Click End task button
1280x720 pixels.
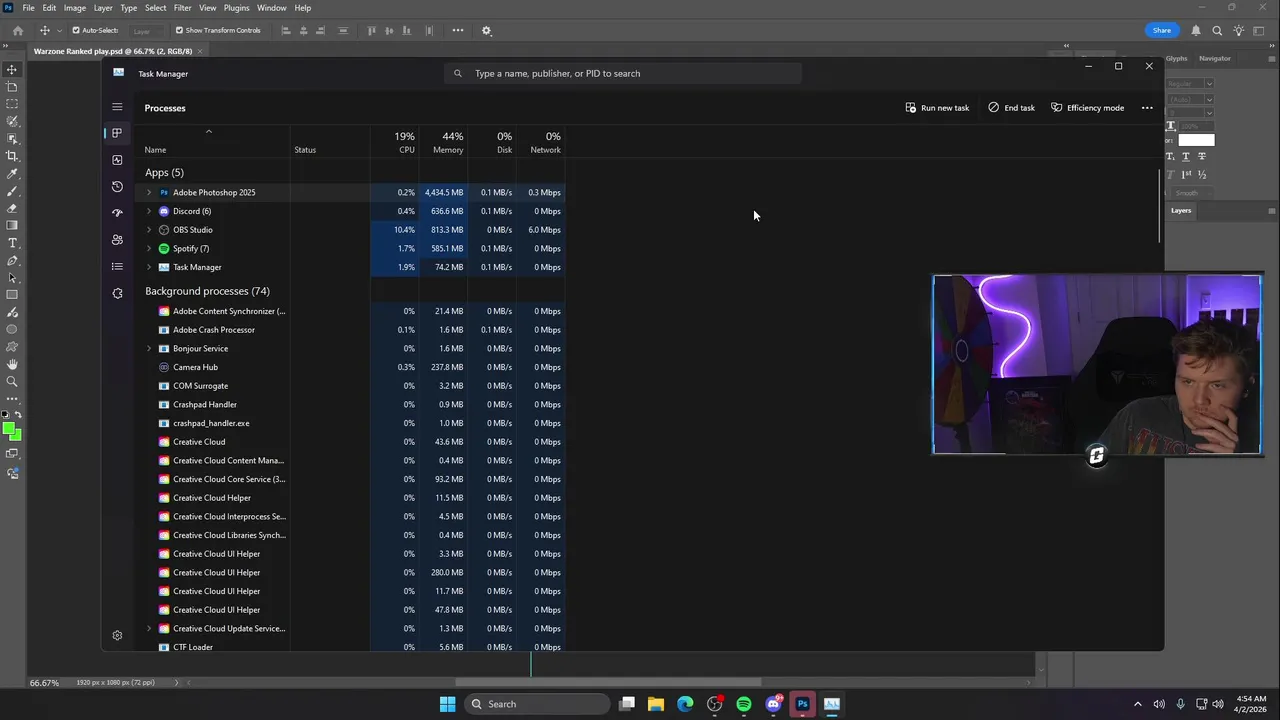[x=1011, y=107]
